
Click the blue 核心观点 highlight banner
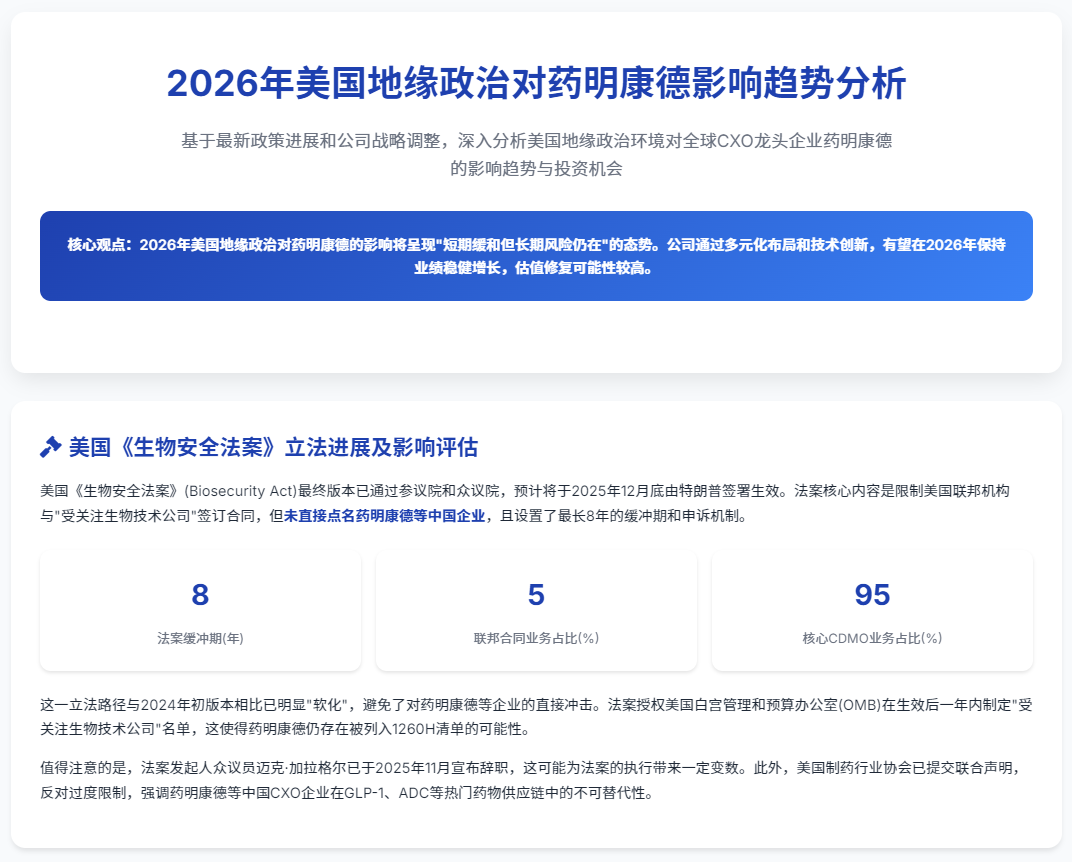536,256
